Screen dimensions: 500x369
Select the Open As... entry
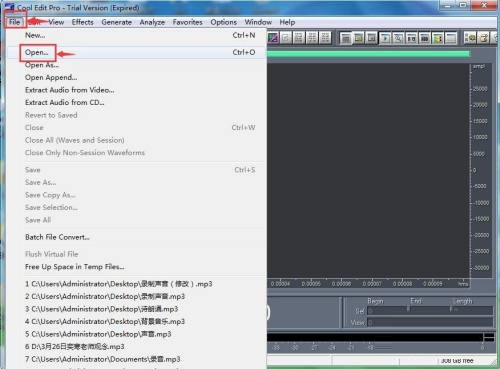click(137, 65)
